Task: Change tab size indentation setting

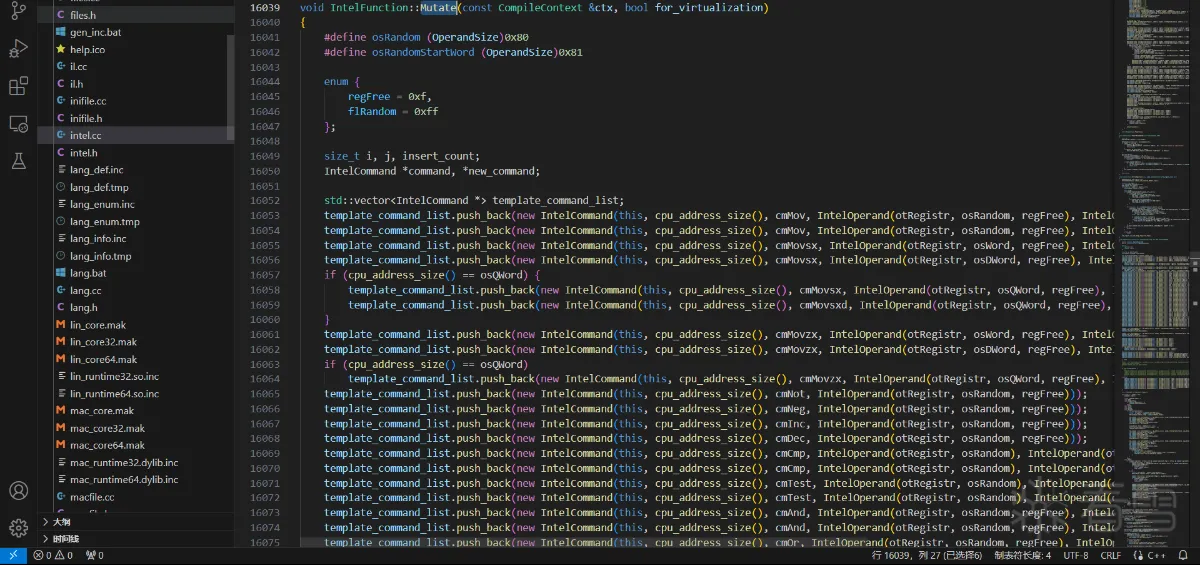Action: click(x=1022, y=555)
